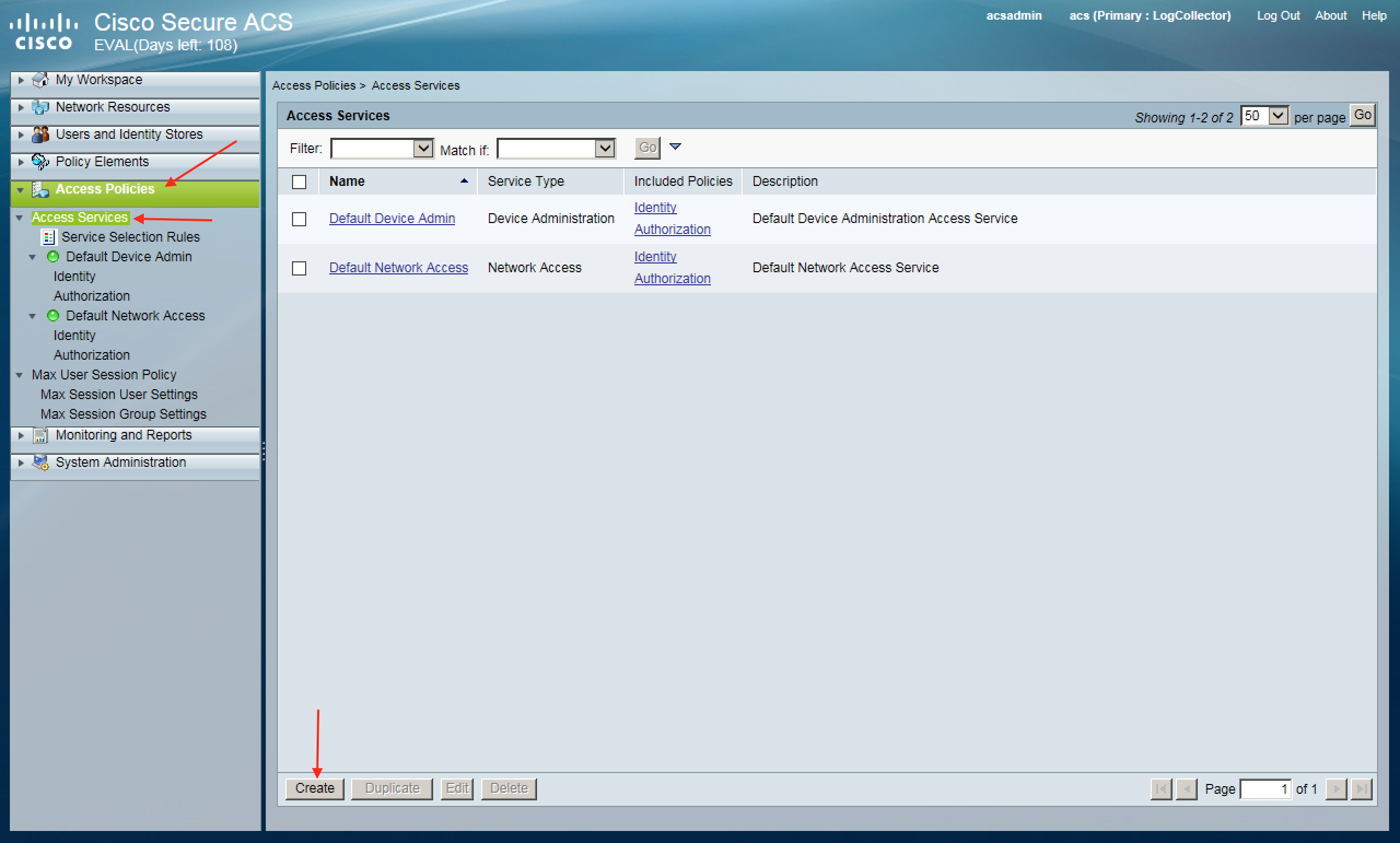Click the green Default Device Admin status icon
1400x843 pixels.
[x=53, y=257]
